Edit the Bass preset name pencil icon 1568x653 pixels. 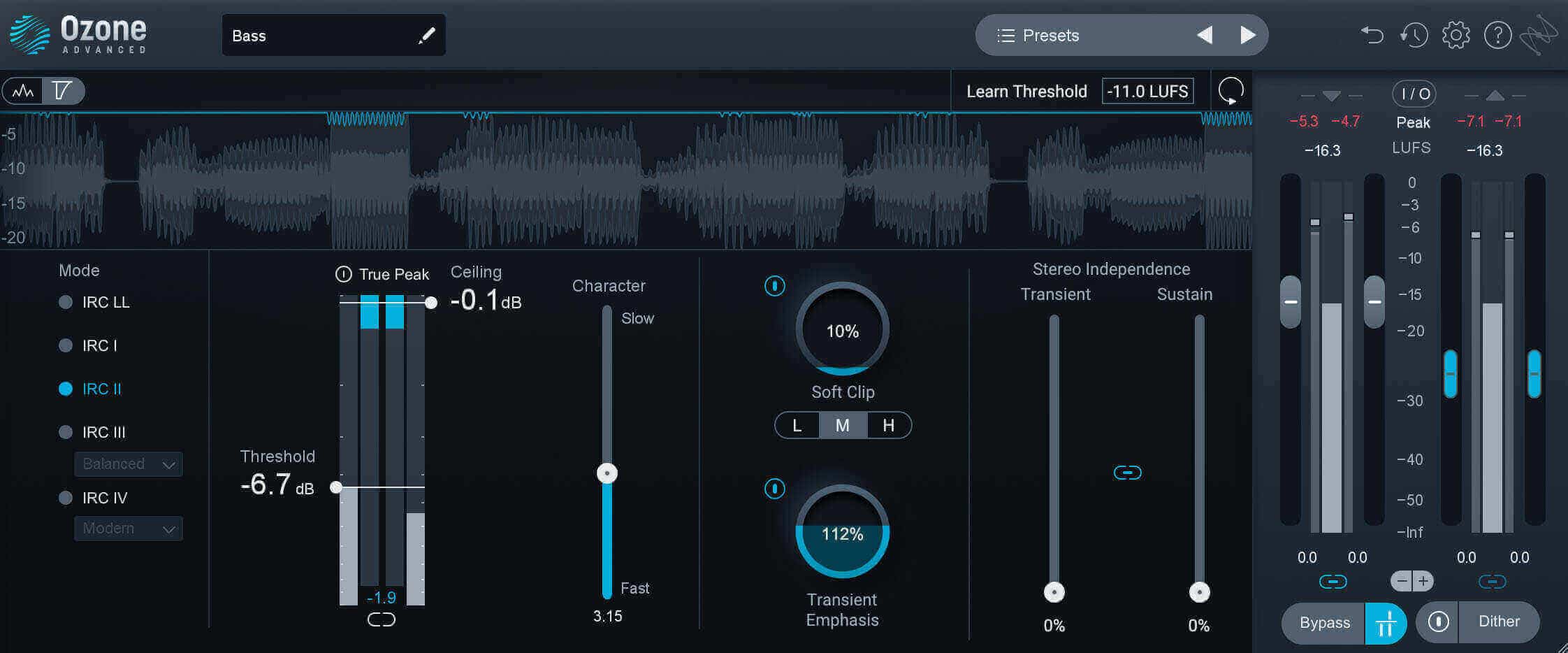tap(426, 36)
